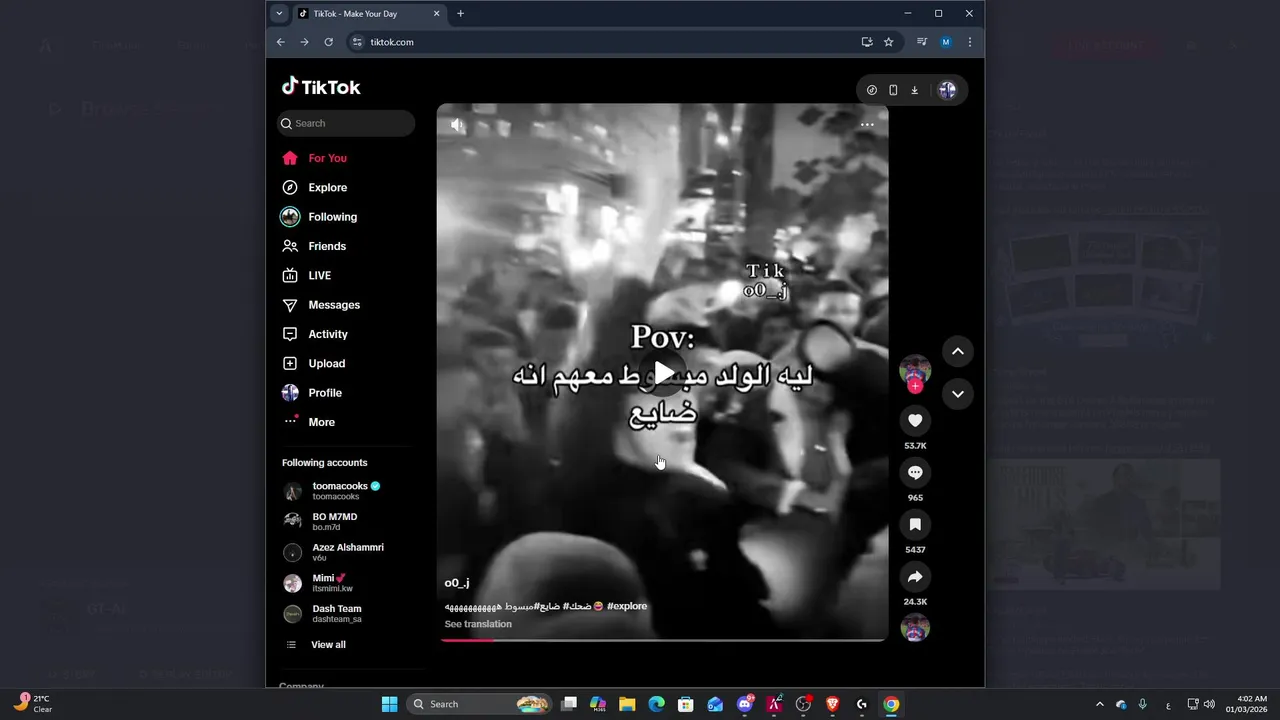Click the #explore hashtag
Image resolution: width=1280 pixels, height=720 pixels.
(627, 606)
